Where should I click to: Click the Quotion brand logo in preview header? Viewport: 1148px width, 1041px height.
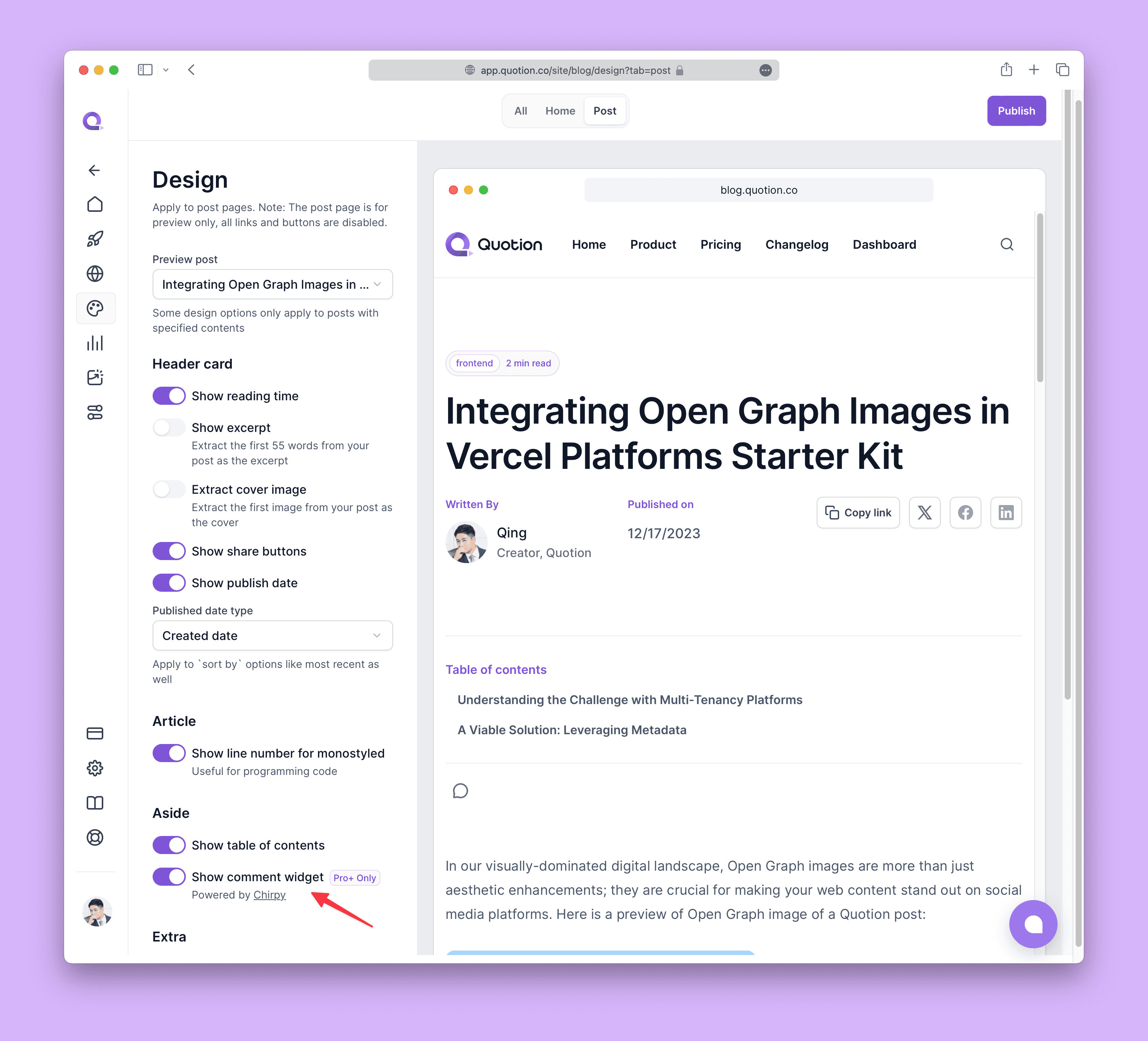pyautogui.click(x=494, y=244)
